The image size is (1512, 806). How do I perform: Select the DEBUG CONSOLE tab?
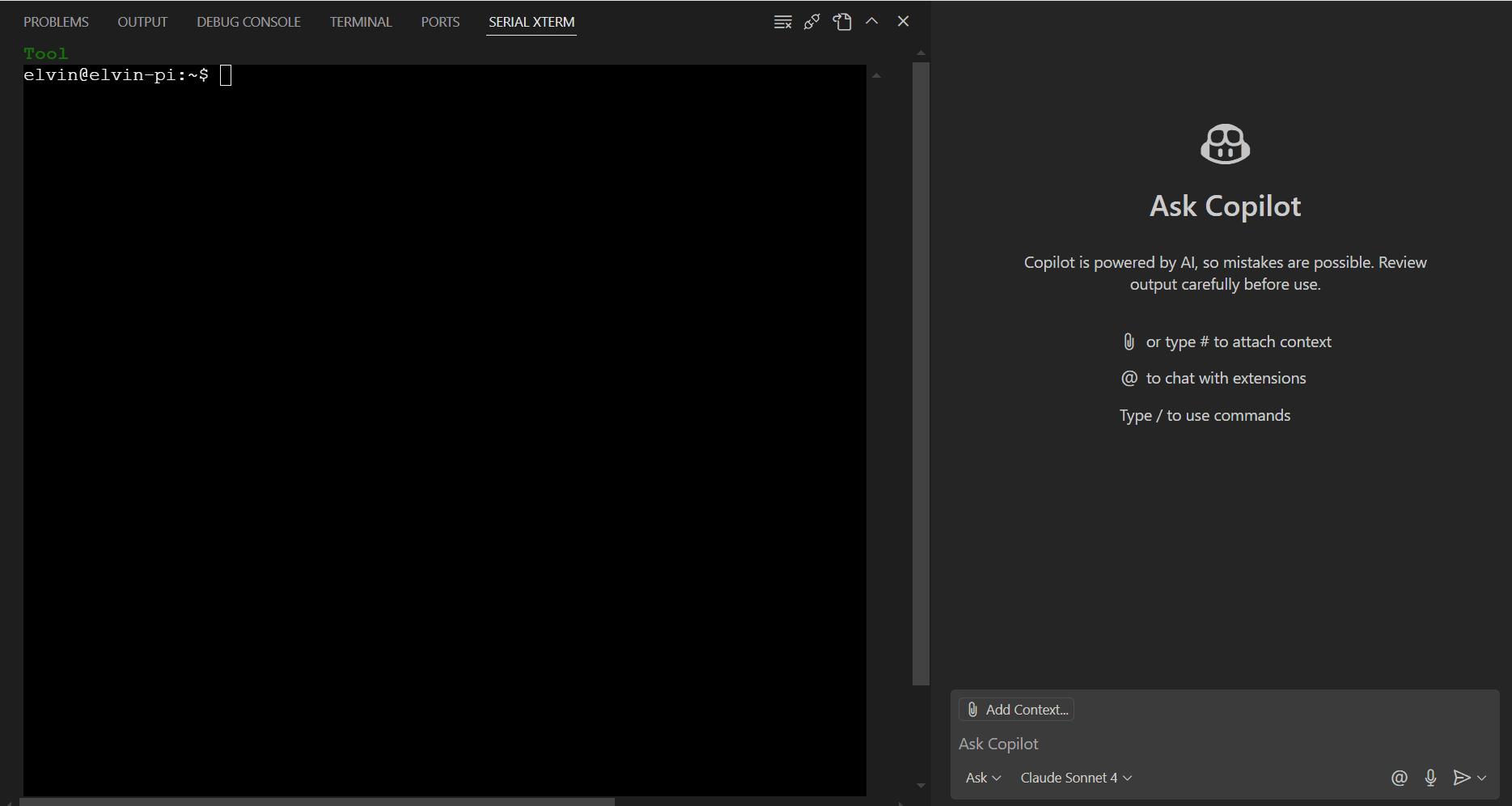pyautogui.click(x=248, y=22)
